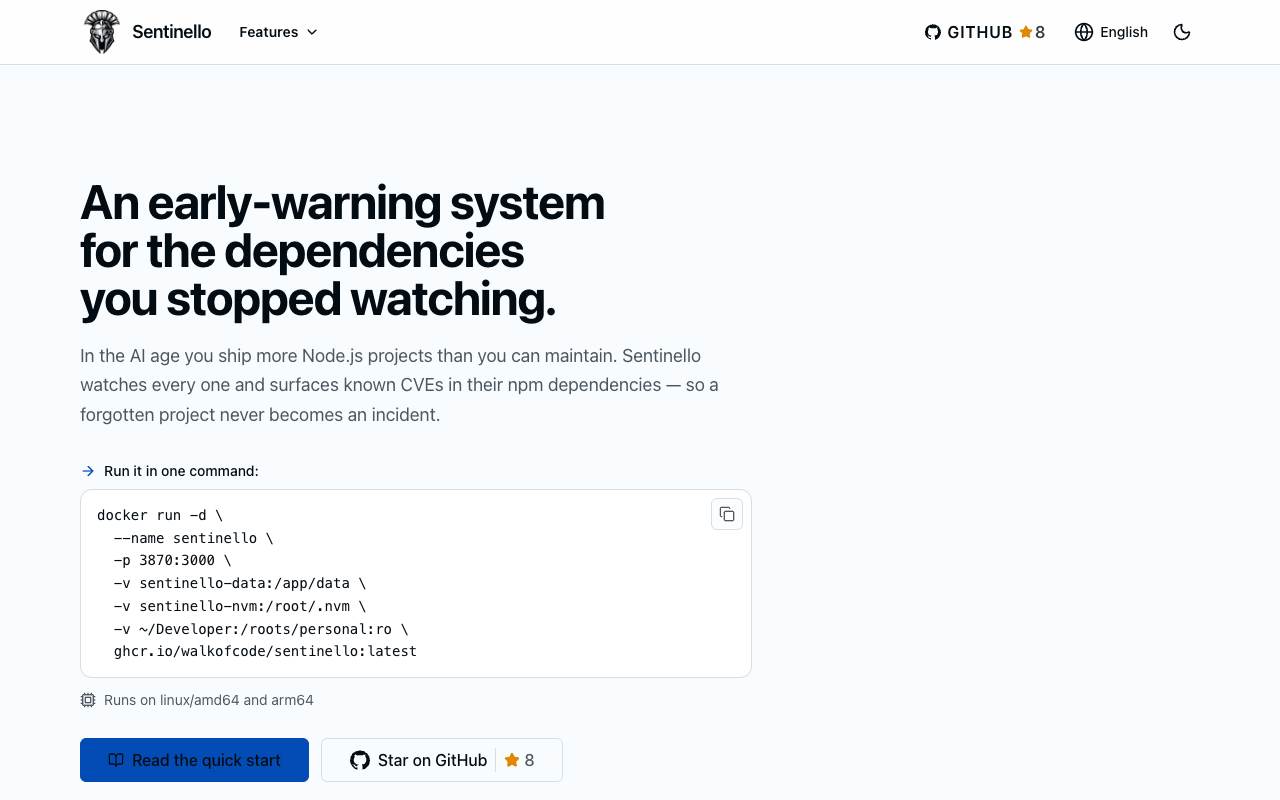Click the GitHub octocat icon in header
The width and height of the screenshot is (1280, 800).
pyautogui.click(x=933, y=32)
